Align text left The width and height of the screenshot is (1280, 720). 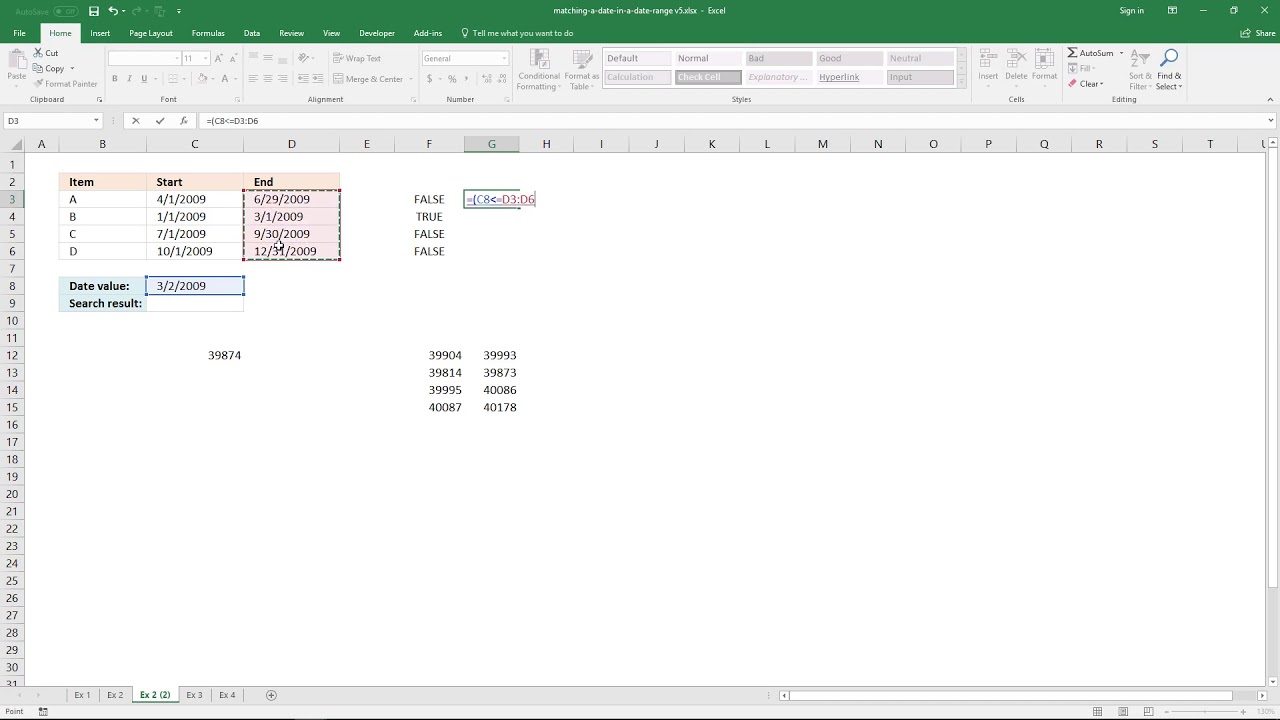click(253, 79)
